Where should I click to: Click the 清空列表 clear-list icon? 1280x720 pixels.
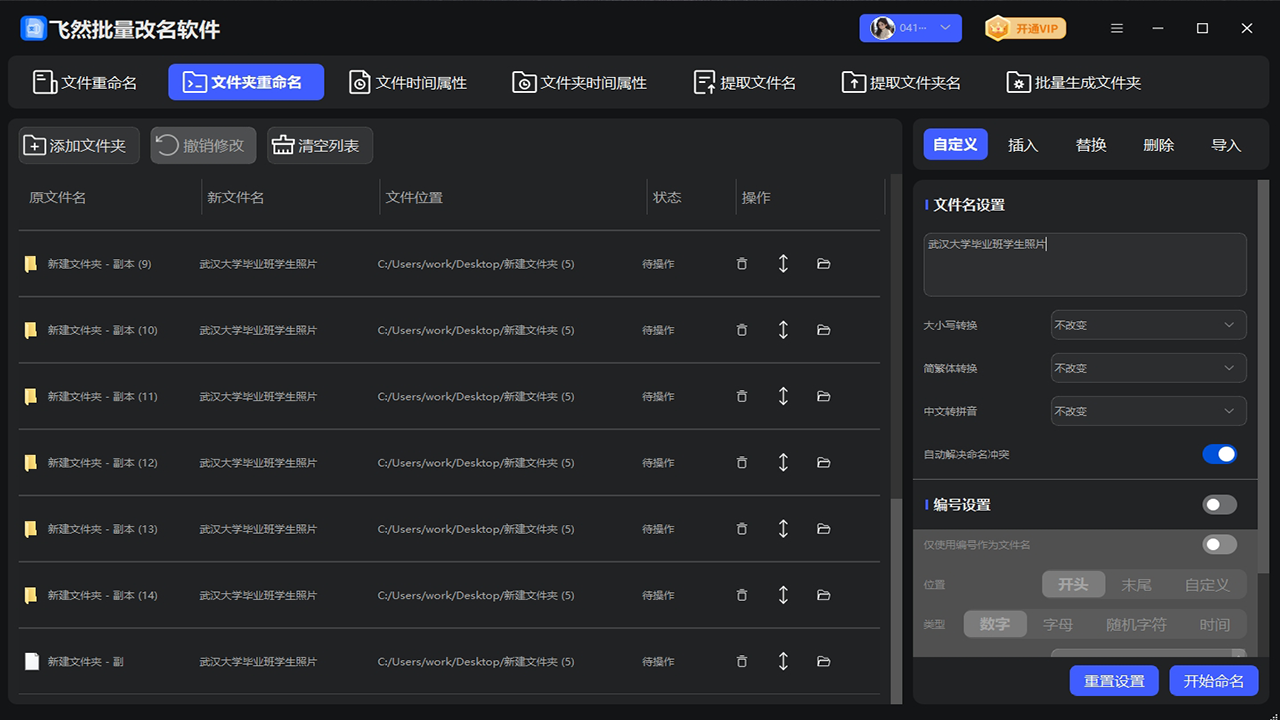[x=284, y=144]
